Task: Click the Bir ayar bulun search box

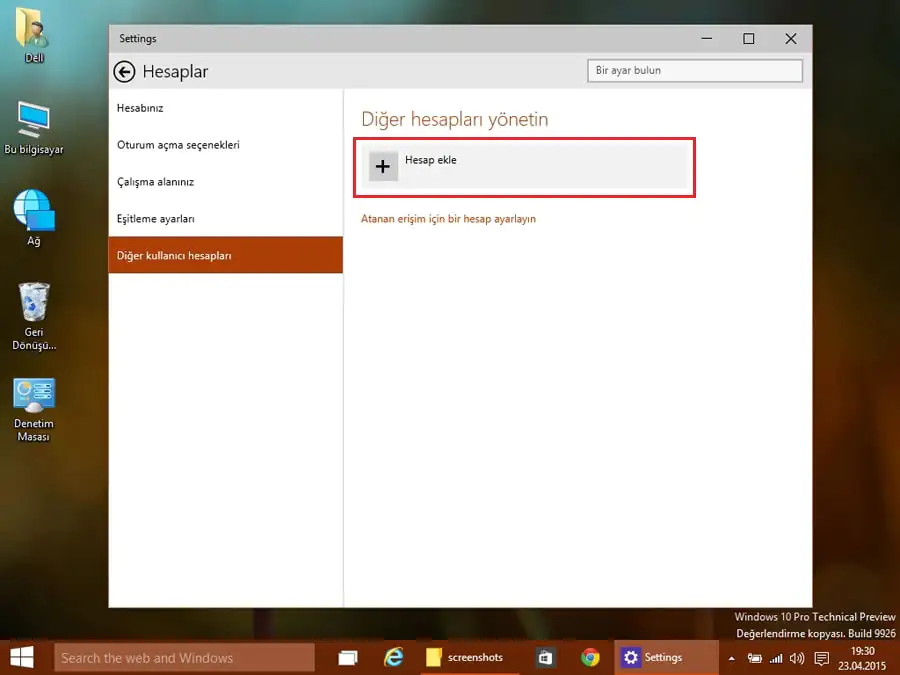Action: [694, 70]
